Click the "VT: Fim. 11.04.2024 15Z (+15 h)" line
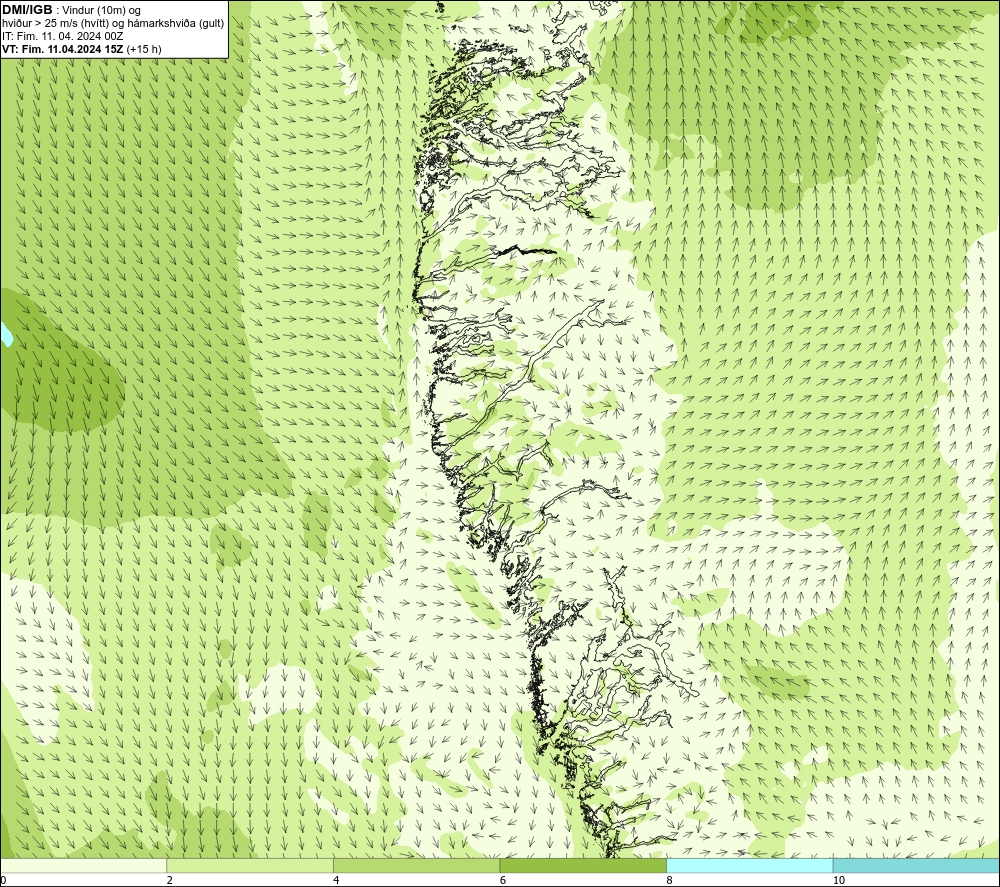The width and height of the screenshot is (1000, 887). (x=82, y=49)
